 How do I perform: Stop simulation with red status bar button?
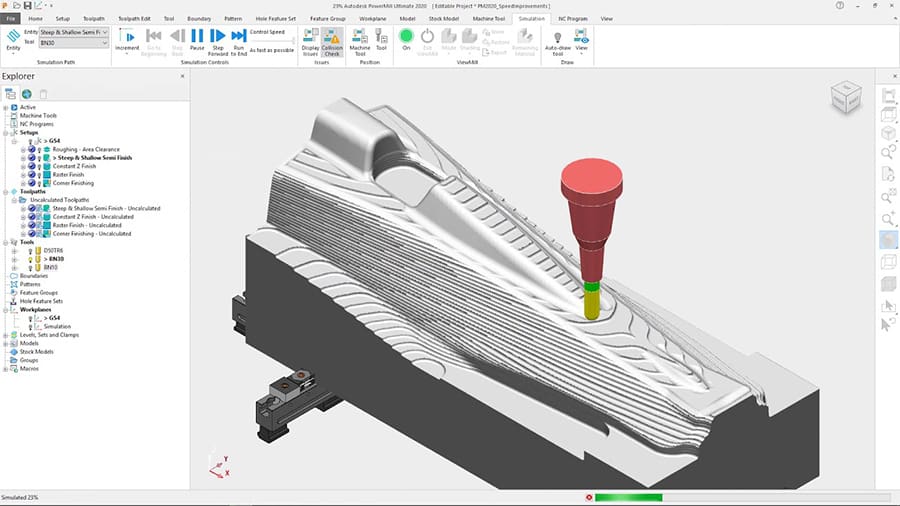pyautogui.click(x=589, y=497)
